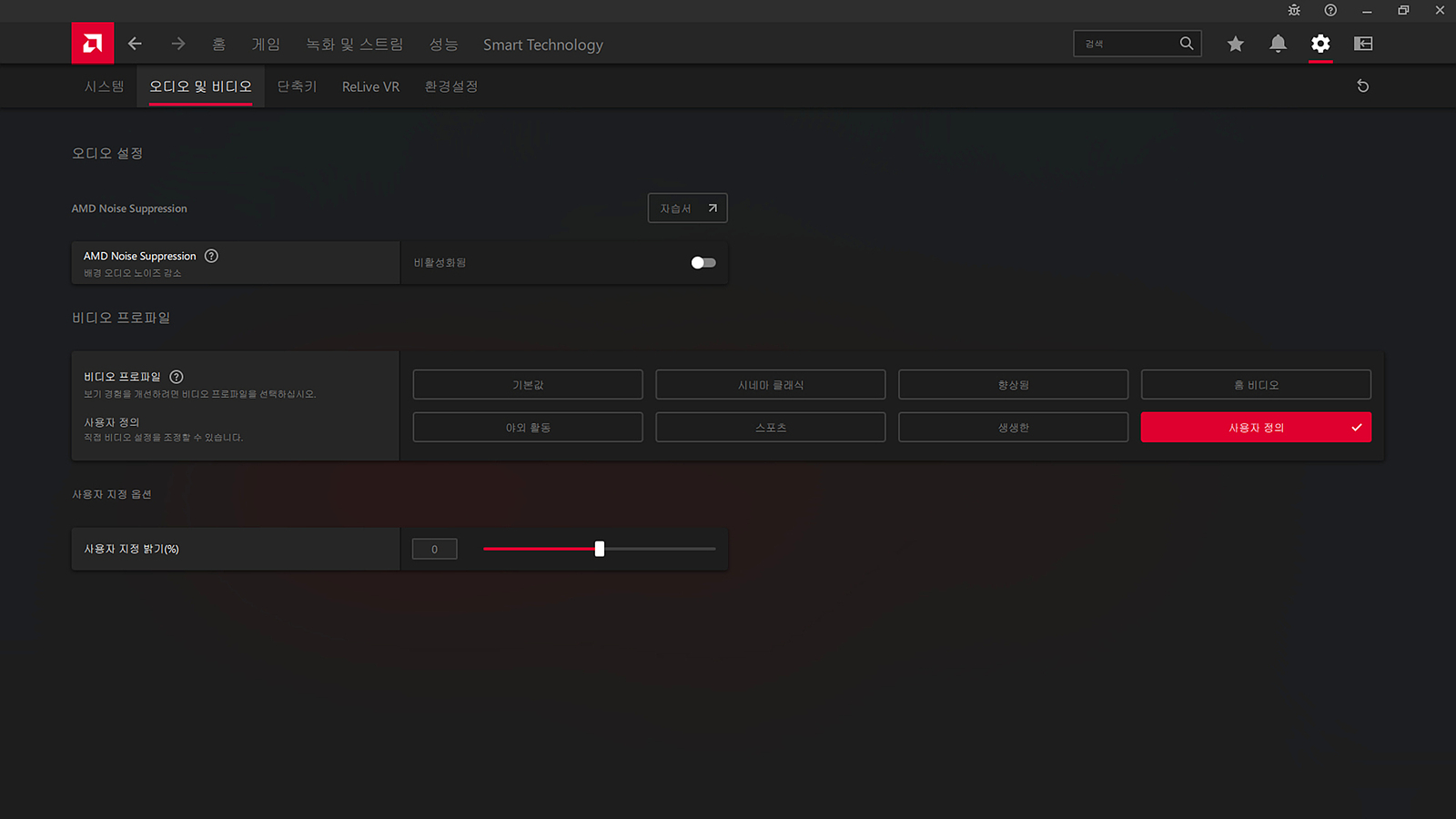The width and height of the screenshot is (1456, 819).
Task: Select the 스포츠 video profile
Action: 770,428
